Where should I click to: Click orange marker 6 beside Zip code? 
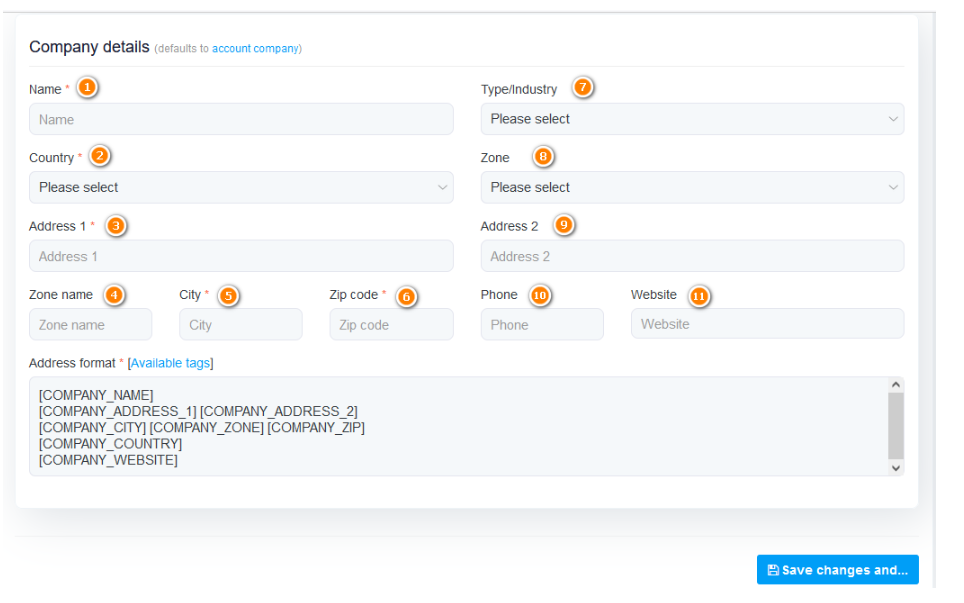coord(405,296)
